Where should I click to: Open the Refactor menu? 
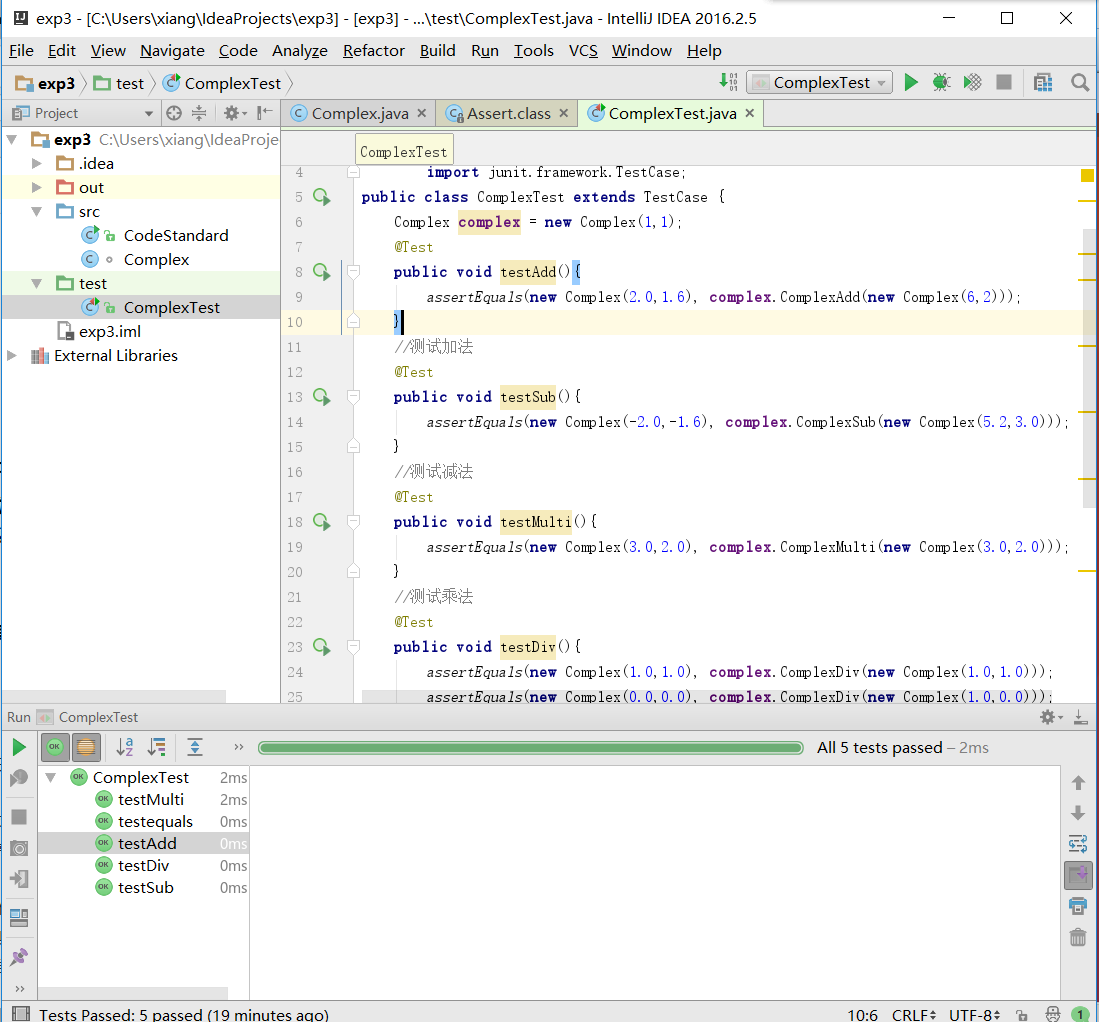pyautogui.click(x=374, y=50)
